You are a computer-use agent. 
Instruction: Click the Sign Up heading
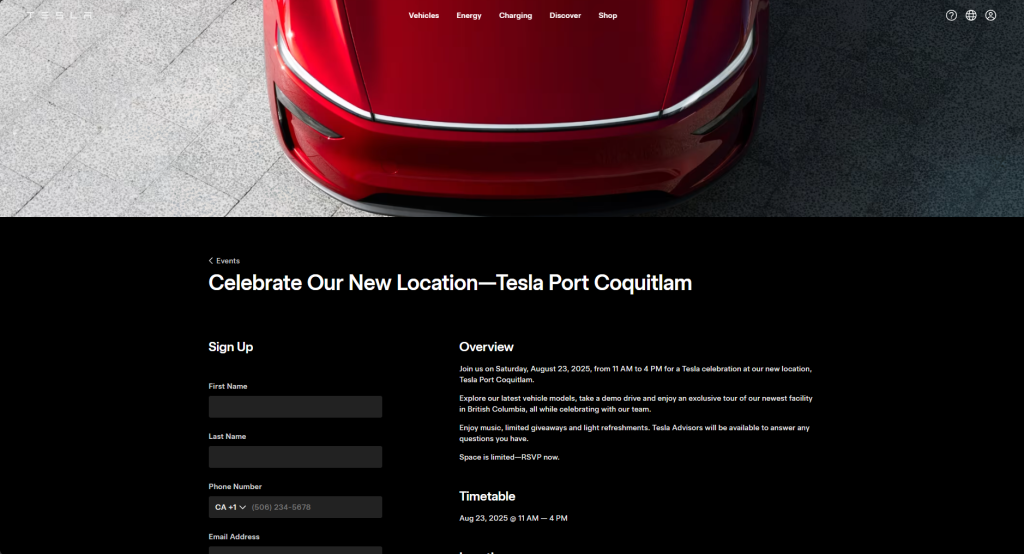[x=231, y=347]
